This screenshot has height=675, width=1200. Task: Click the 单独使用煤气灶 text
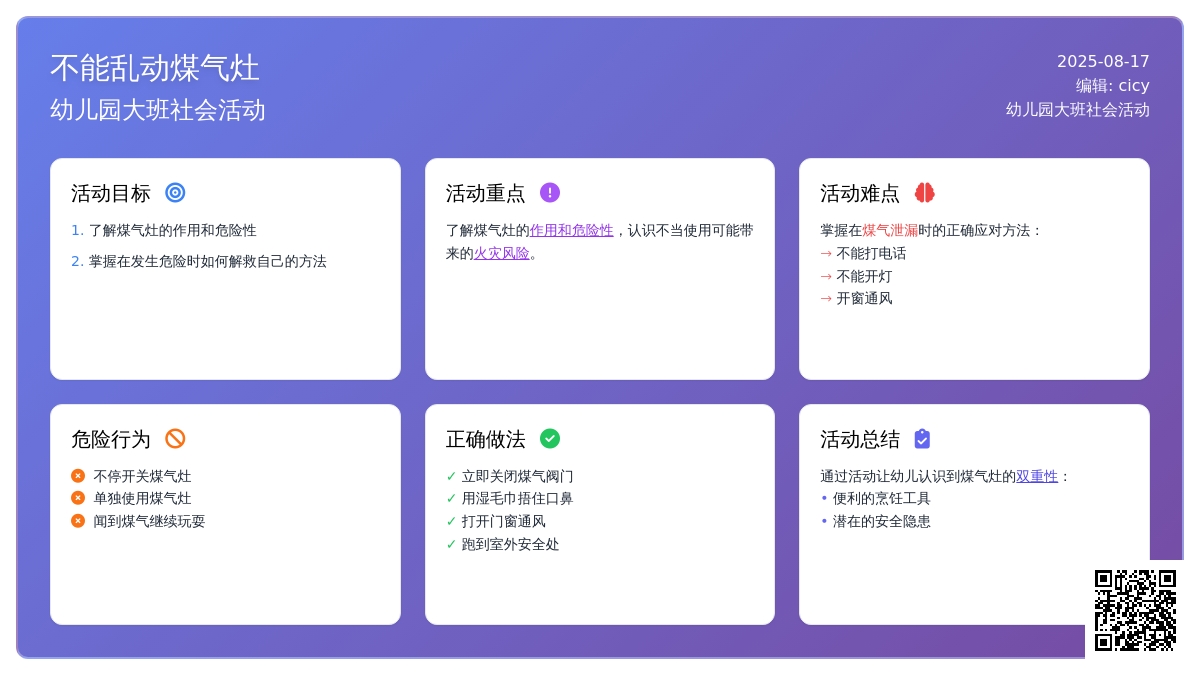142,499
